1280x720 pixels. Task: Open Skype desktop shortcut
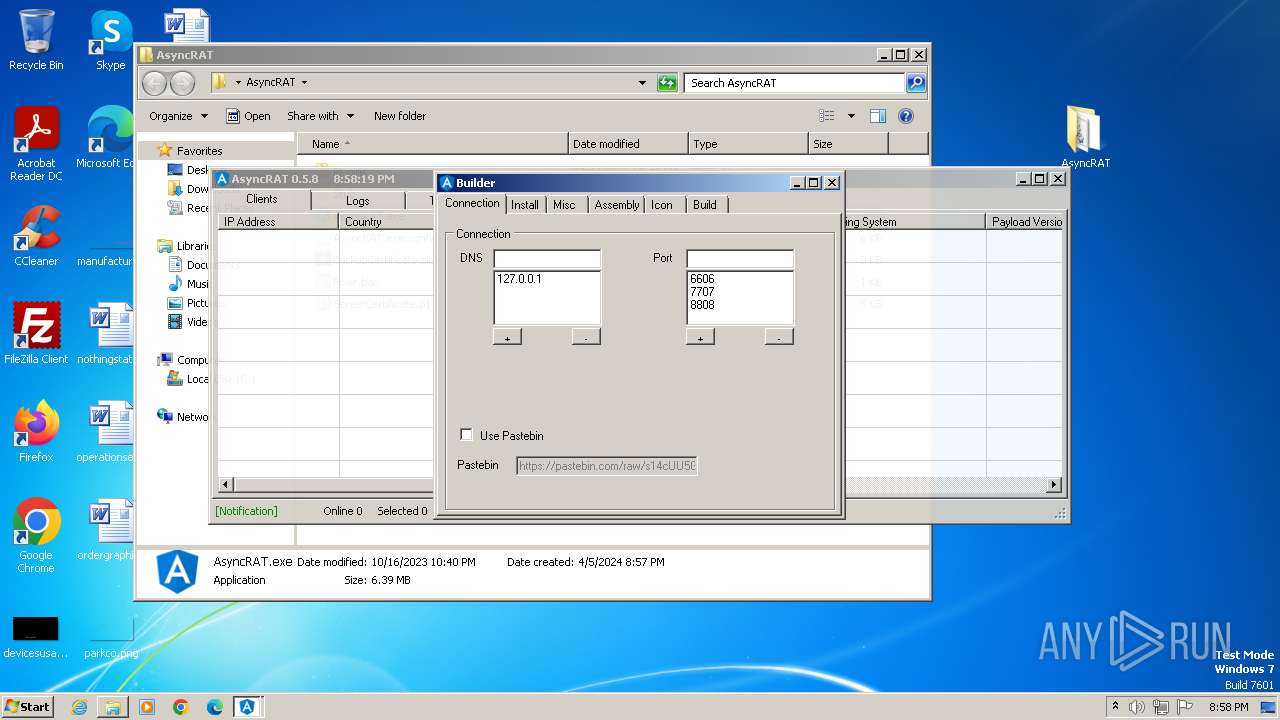pos(111,40)
